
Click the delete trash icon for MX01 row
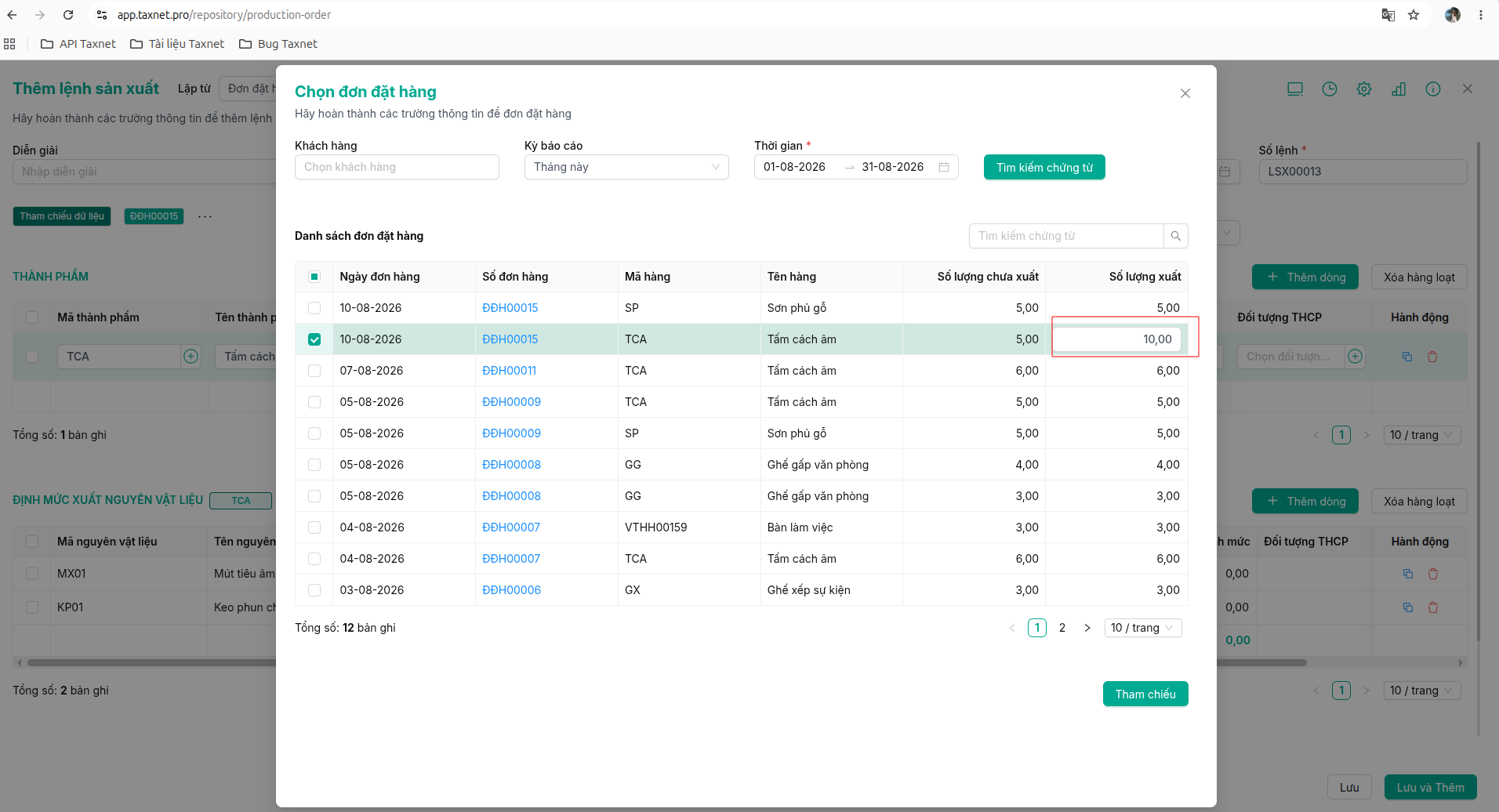click(x=1433, y=574)
